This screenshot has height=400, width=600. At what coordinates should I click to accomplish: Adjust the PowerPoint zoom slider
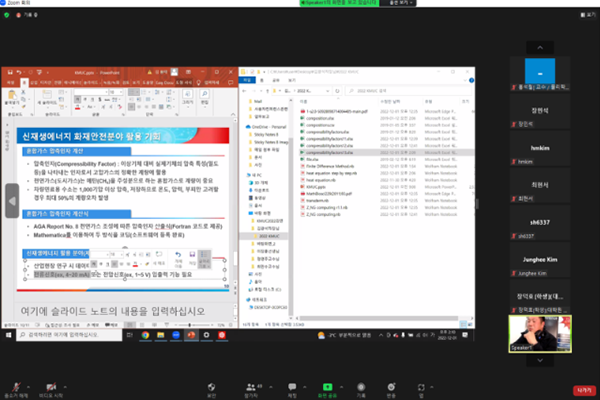190,325
